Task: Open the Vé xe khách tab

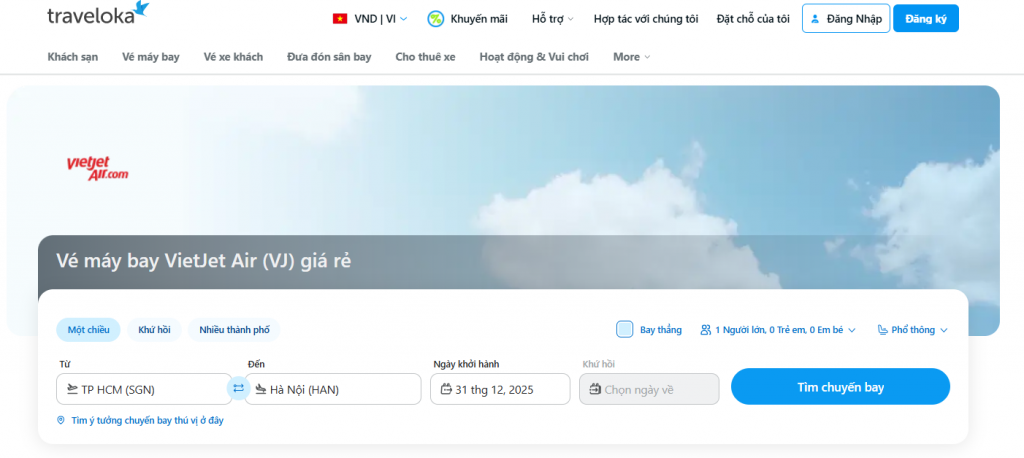Action: pos(233,57)
